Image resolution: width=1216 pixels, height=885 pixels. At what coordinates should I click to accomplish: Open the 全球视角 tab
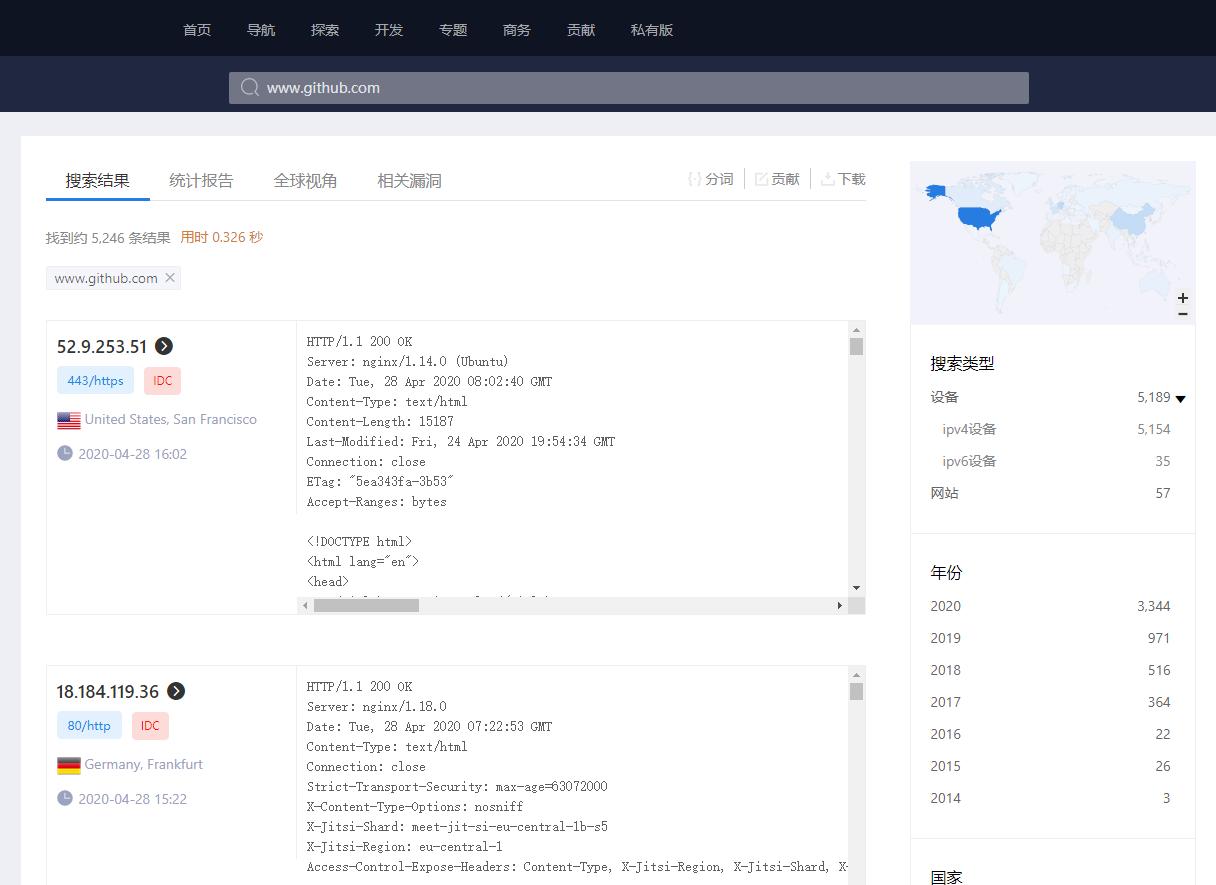tap(306, 180)
